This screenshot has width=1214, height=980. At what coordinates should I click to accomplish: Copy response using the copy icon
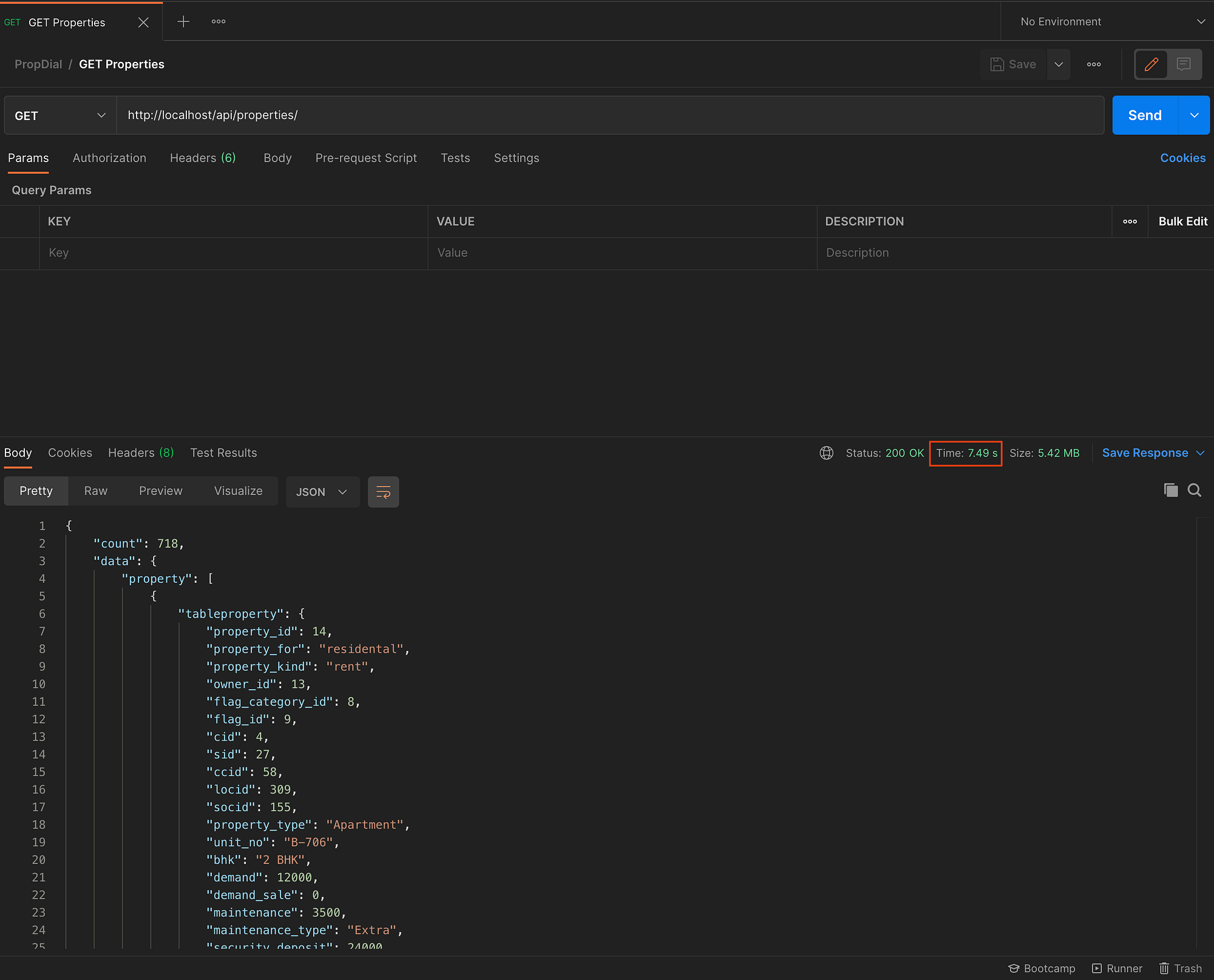tap(1170, 490)
